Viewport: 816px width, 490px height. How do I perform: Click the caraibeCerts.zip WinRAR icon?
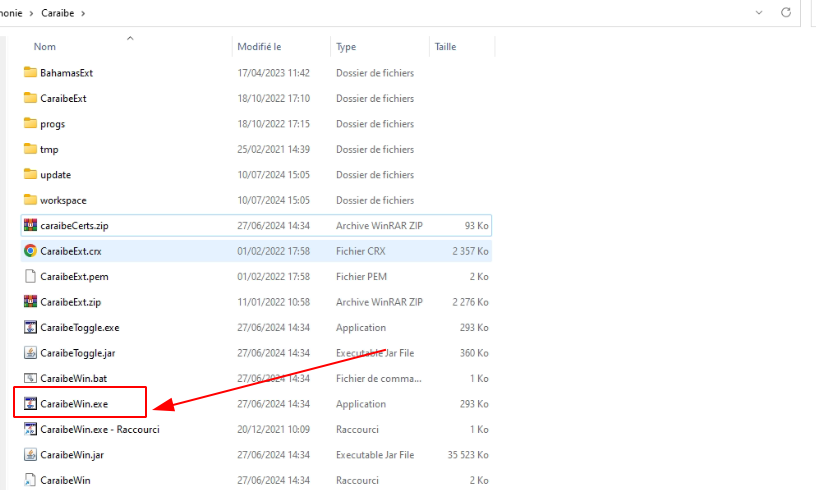30,225
